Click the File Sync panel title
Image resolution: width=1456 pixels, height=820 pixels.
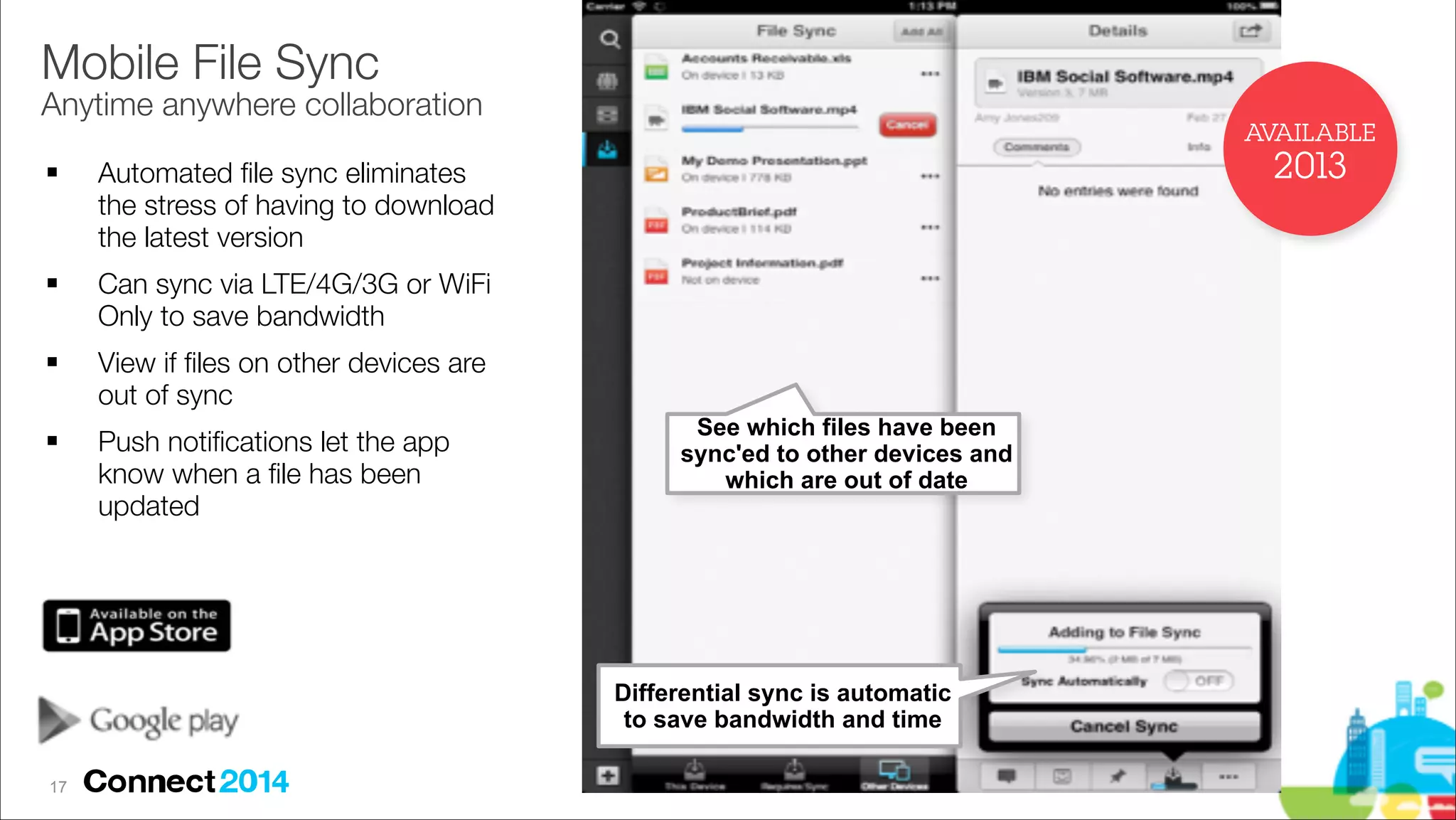coord(796,31)
